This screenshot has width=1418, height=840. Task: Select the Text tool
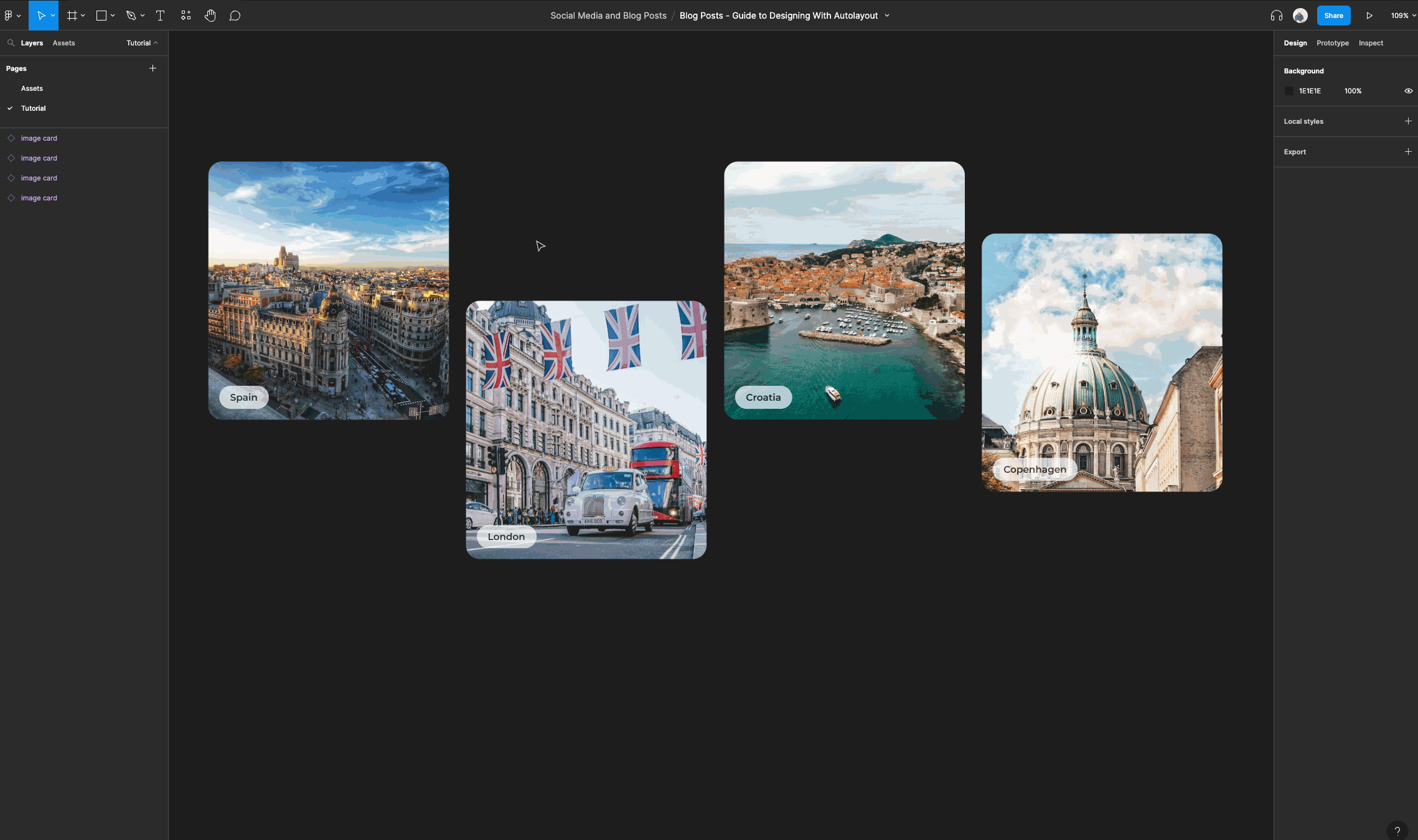[x=160, y=16]
